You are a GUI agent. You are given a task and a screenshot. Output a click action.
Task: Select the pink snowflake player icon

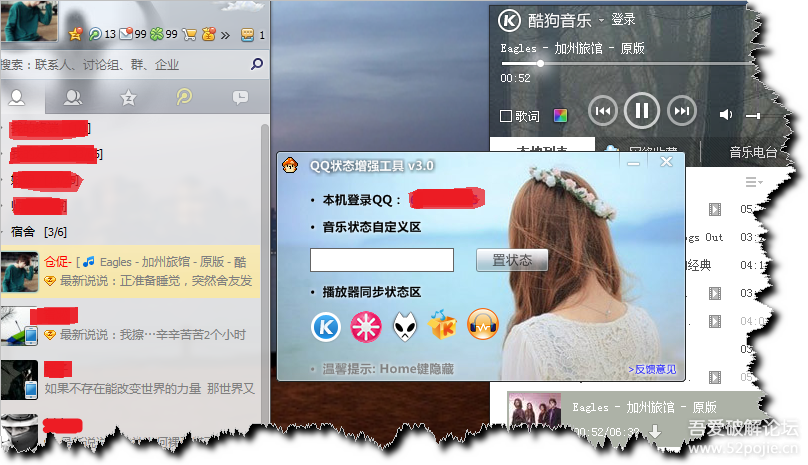coord(366,327)
